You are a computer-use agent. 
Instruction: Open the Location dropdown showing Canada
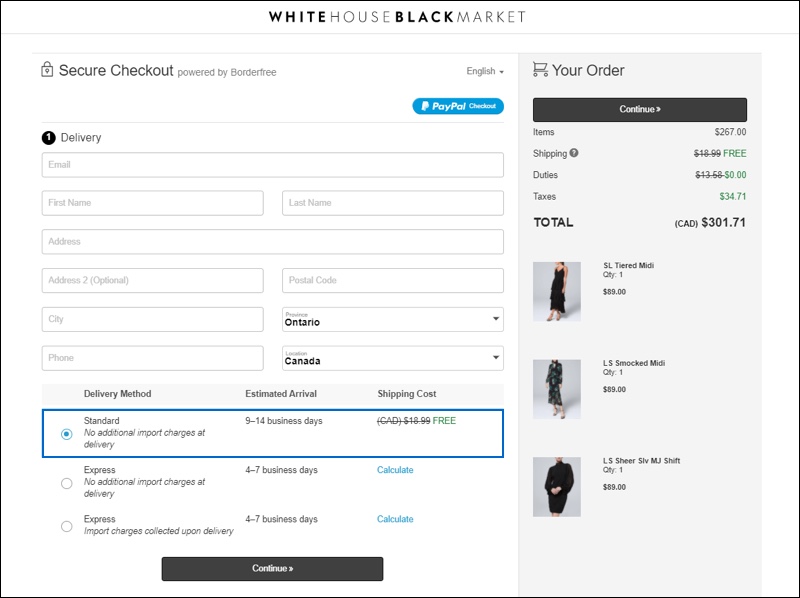click(x=393, y=358)
